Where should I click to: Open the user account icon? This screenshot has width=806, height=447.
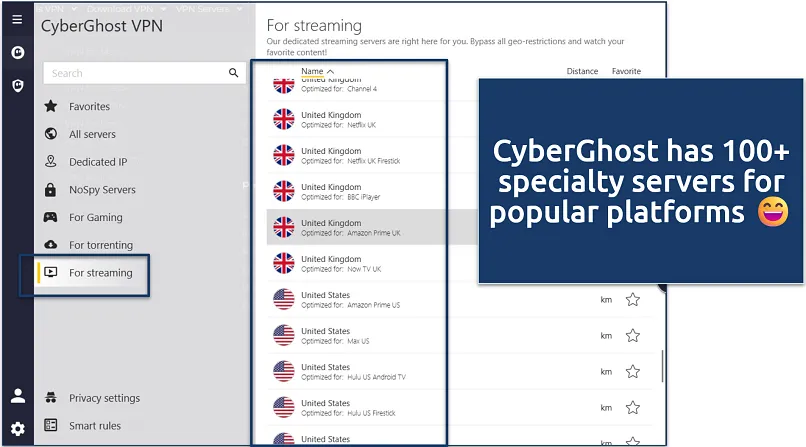tap(18, 396)
